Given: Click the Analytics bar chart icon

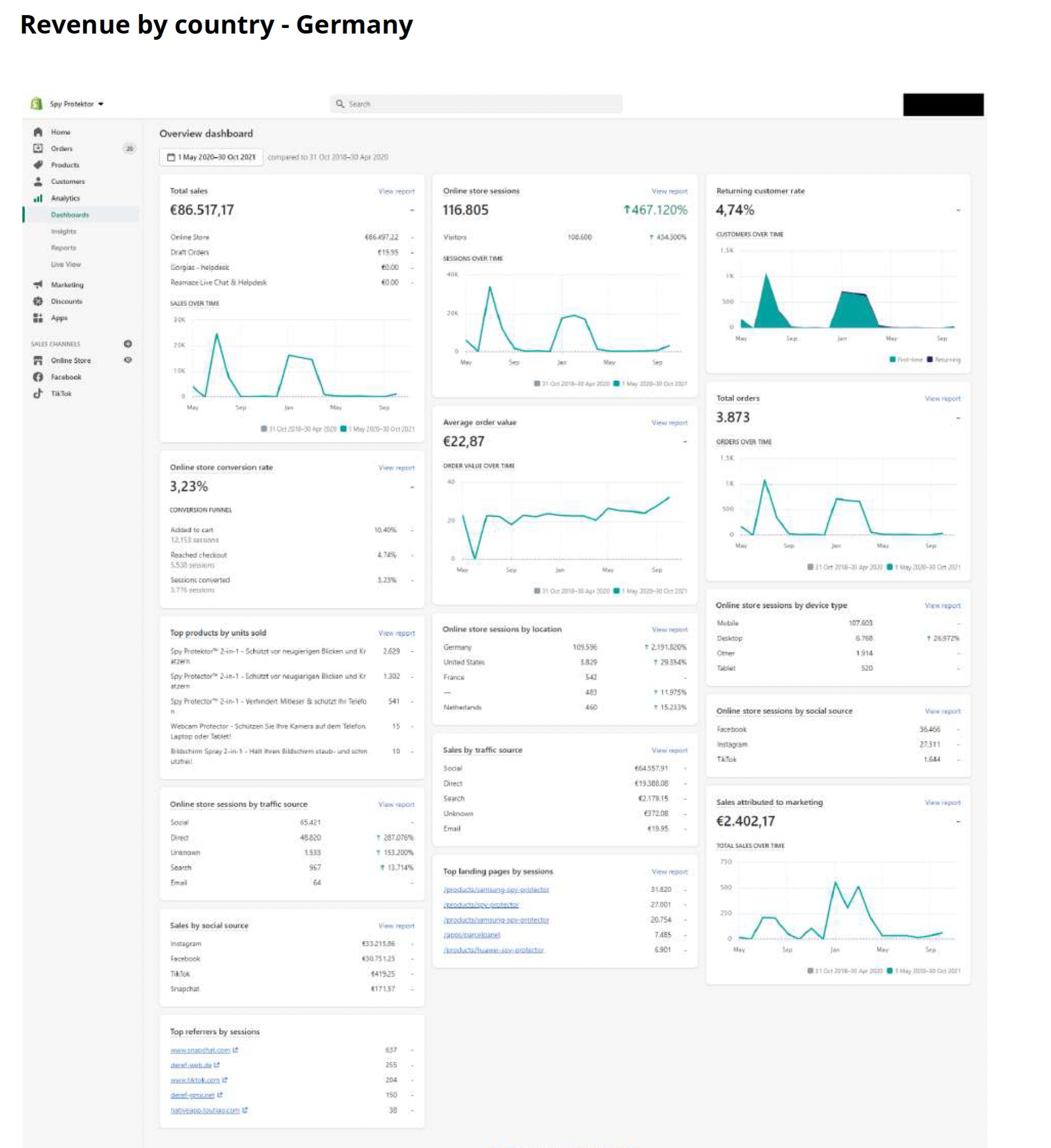Looking at the screenshot, I should 37,198.
